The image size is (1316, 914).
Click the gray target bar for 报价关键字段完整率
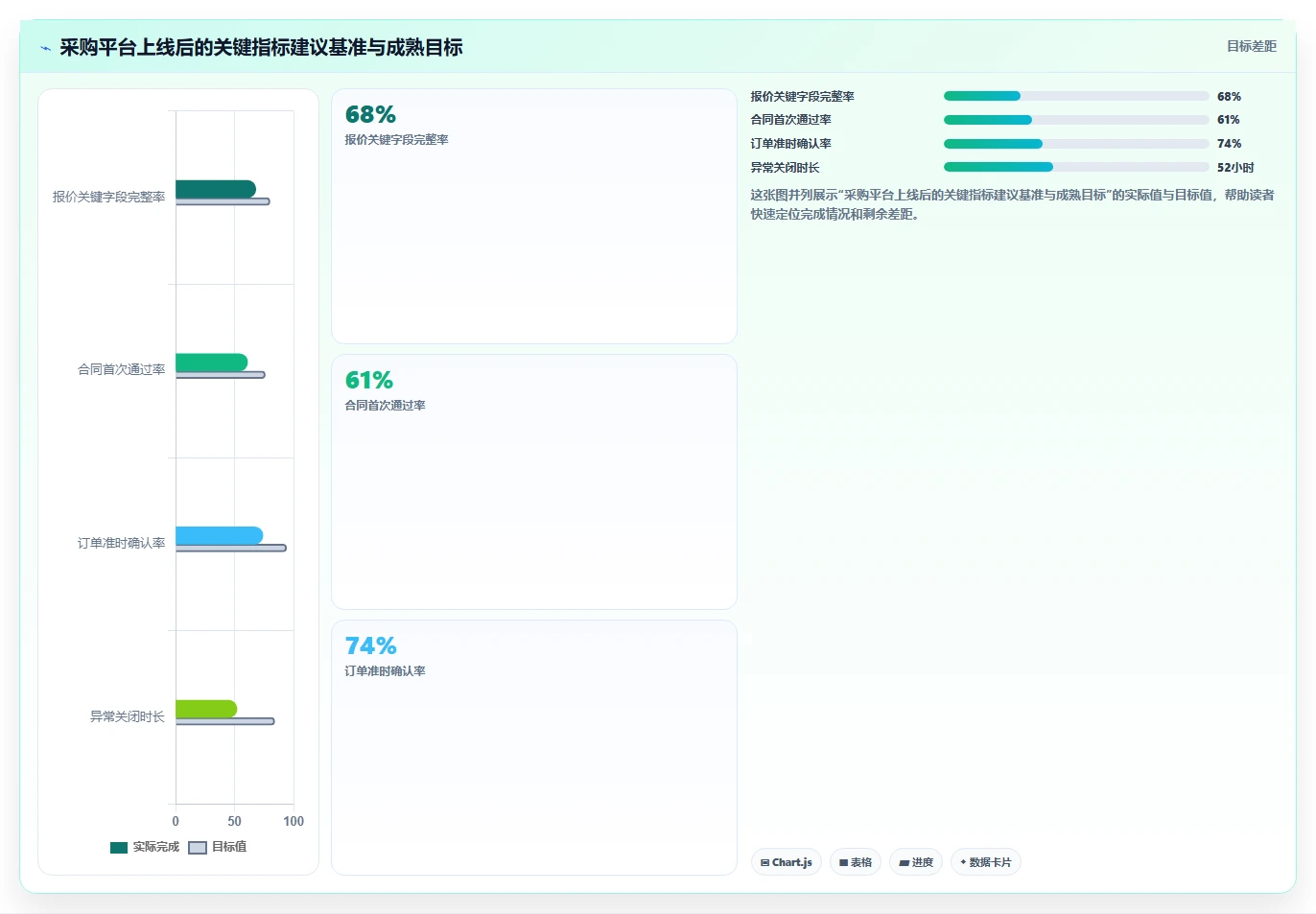[223, 201]
